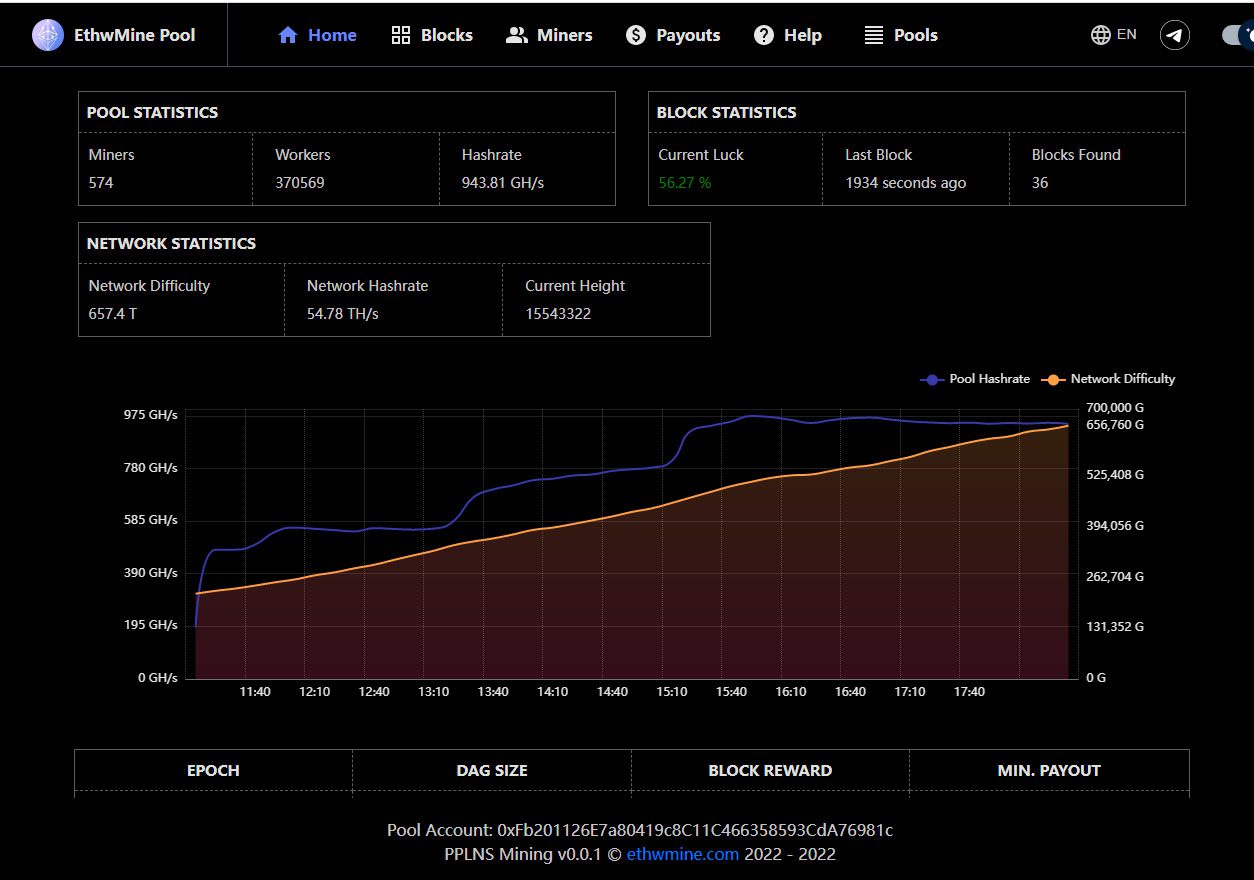This screenshot has width=1254, height=880.
Task: Select Payouts from the navigation bar
Action: (686, 34)
